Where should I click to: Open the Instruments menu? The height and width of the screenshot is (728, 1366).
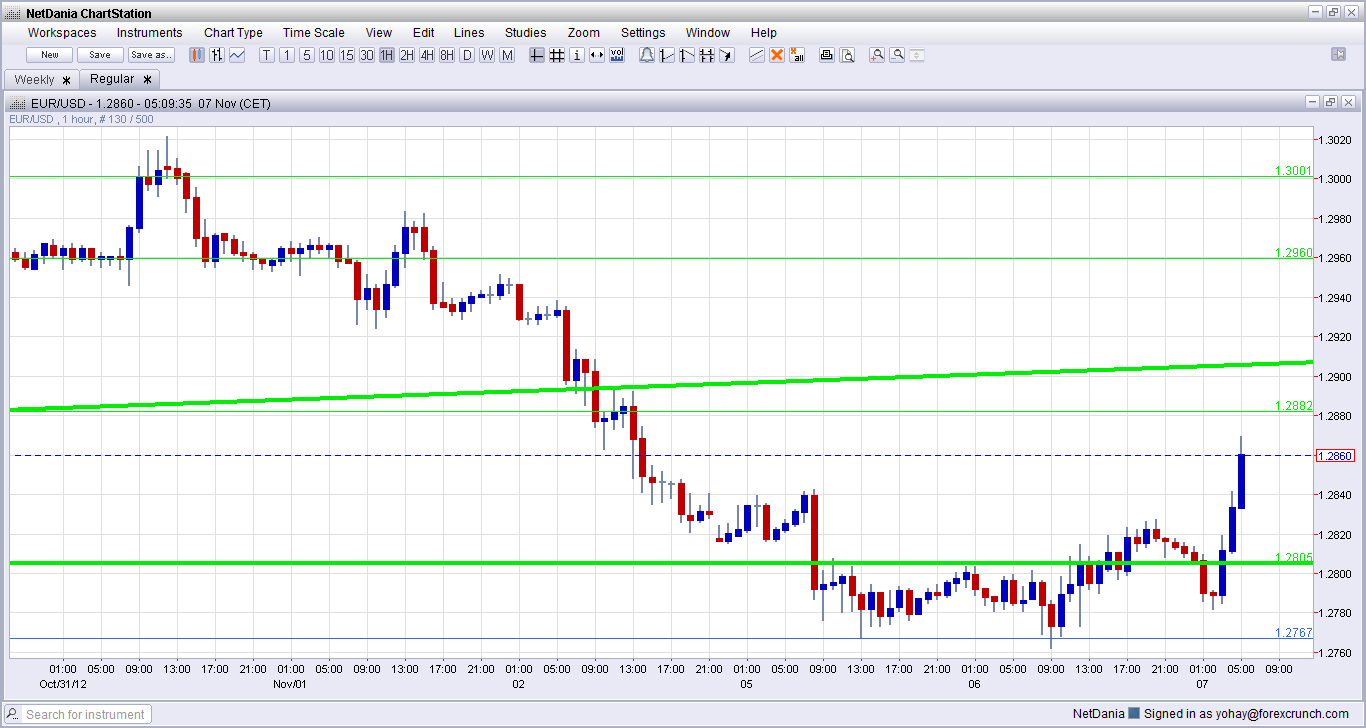coord(150,33)
